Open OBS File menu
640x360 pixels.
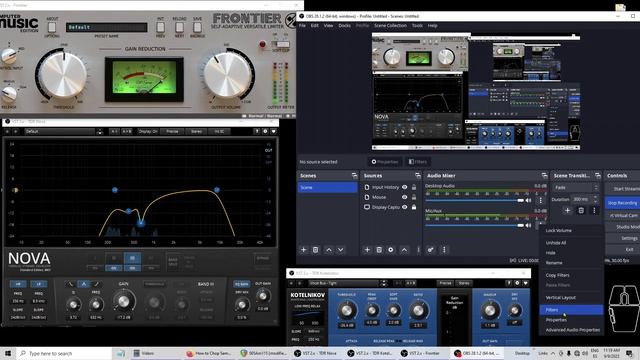pos(302,25)
